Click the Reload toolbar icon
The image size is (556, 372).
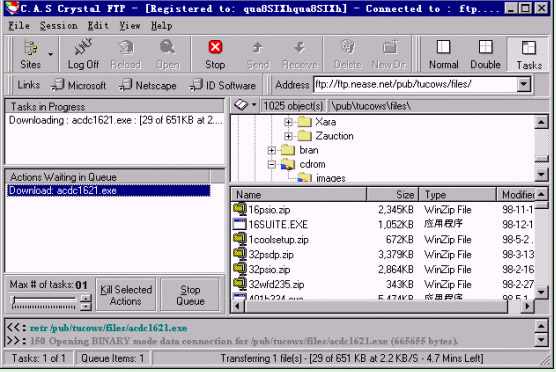(126, 55)
